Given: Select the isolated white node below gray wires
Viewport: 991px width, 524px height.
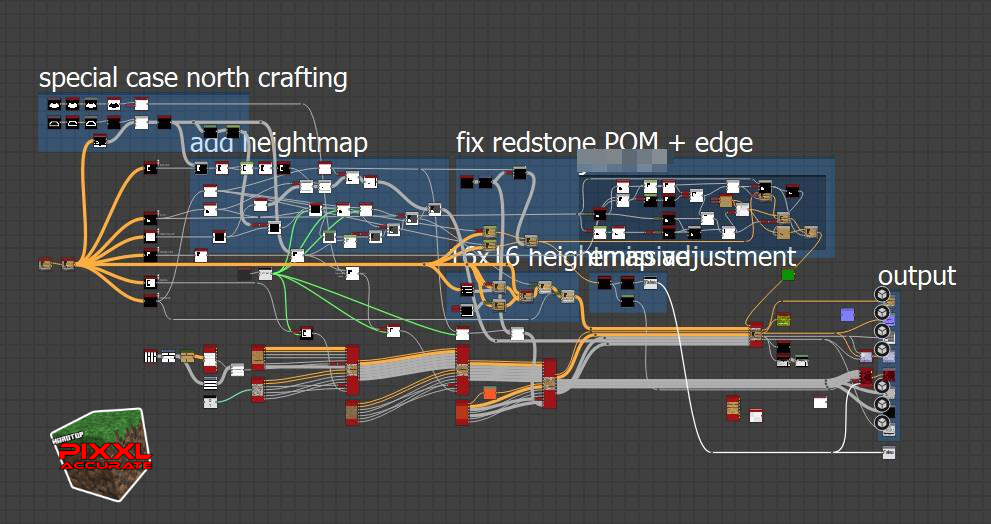Looking at the screenshot, I should coord(820,402).
